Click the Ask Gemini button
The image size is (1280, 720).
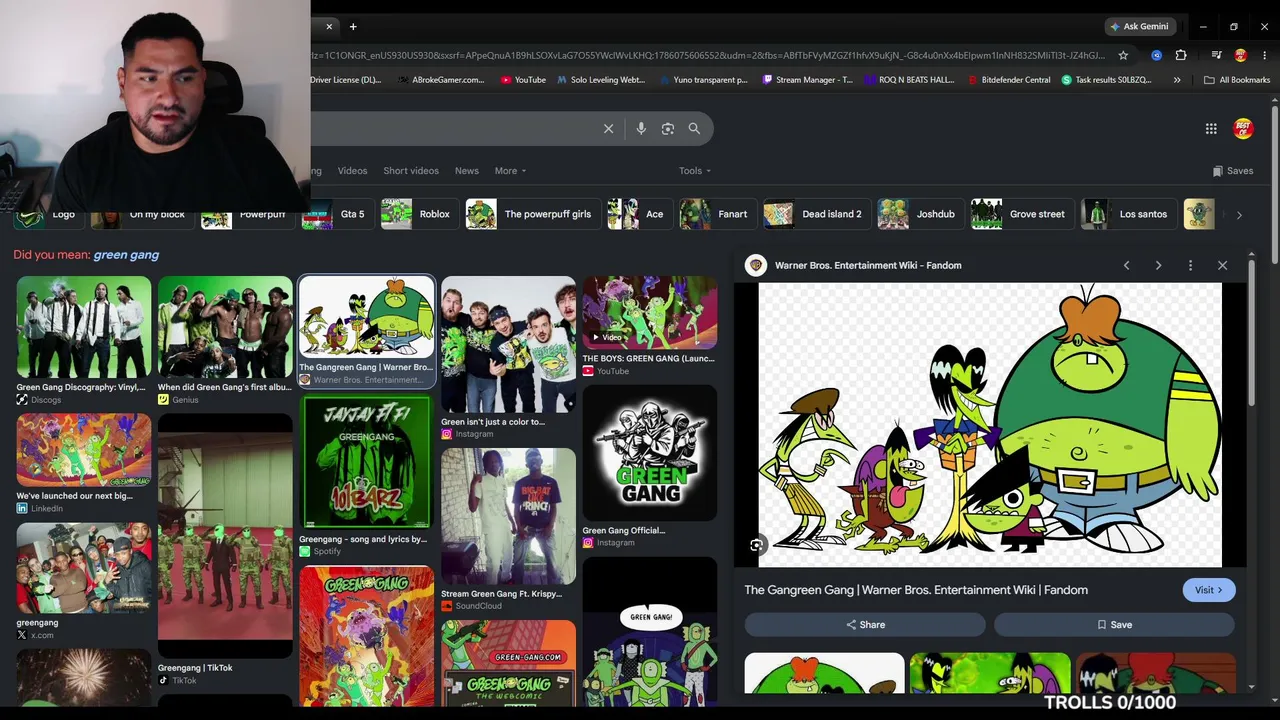click(1139, 26)
